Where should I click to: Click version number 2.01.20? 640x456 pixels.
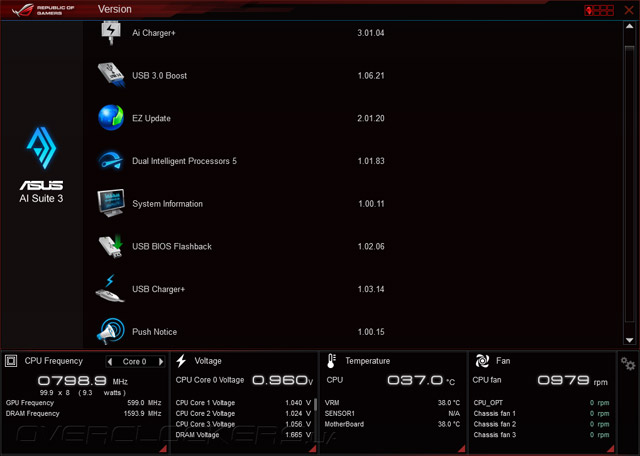click(371, 118)
